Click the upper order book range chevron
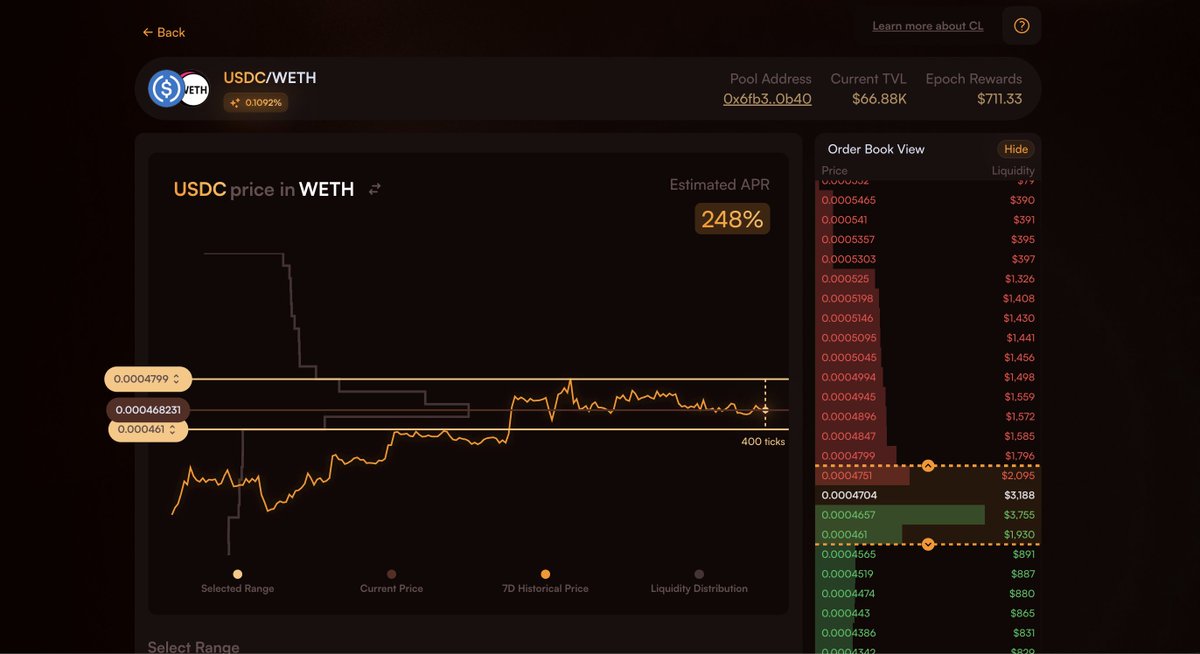 [928, 466]
